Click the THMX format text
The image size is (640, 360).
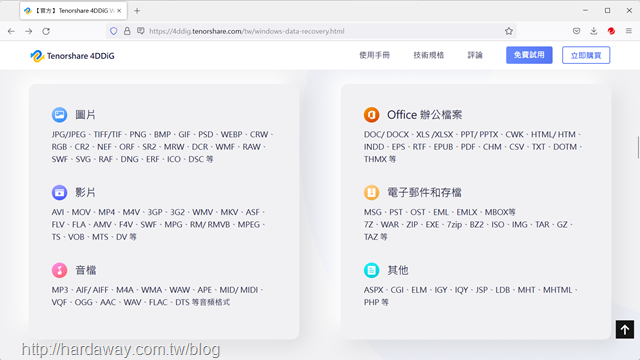[x=375, y=159]
